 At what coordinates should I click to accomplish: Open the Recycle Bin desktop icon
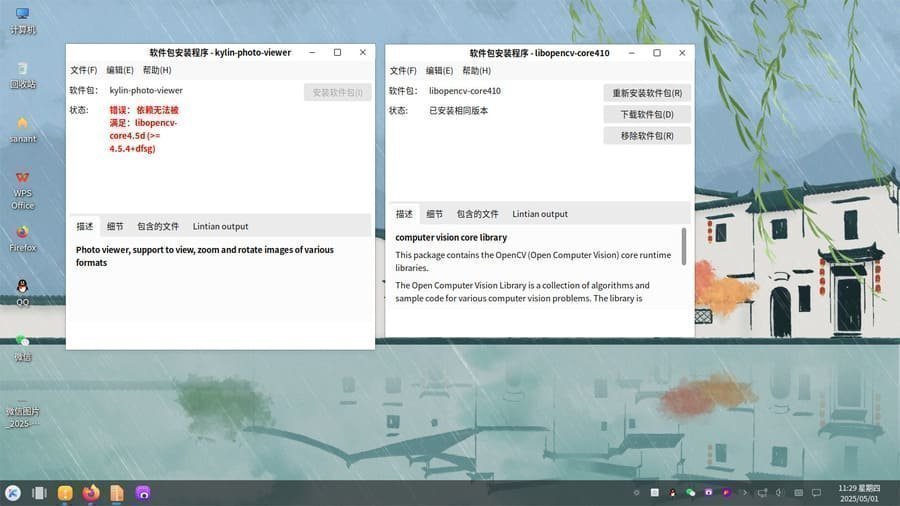pos(22,75)
